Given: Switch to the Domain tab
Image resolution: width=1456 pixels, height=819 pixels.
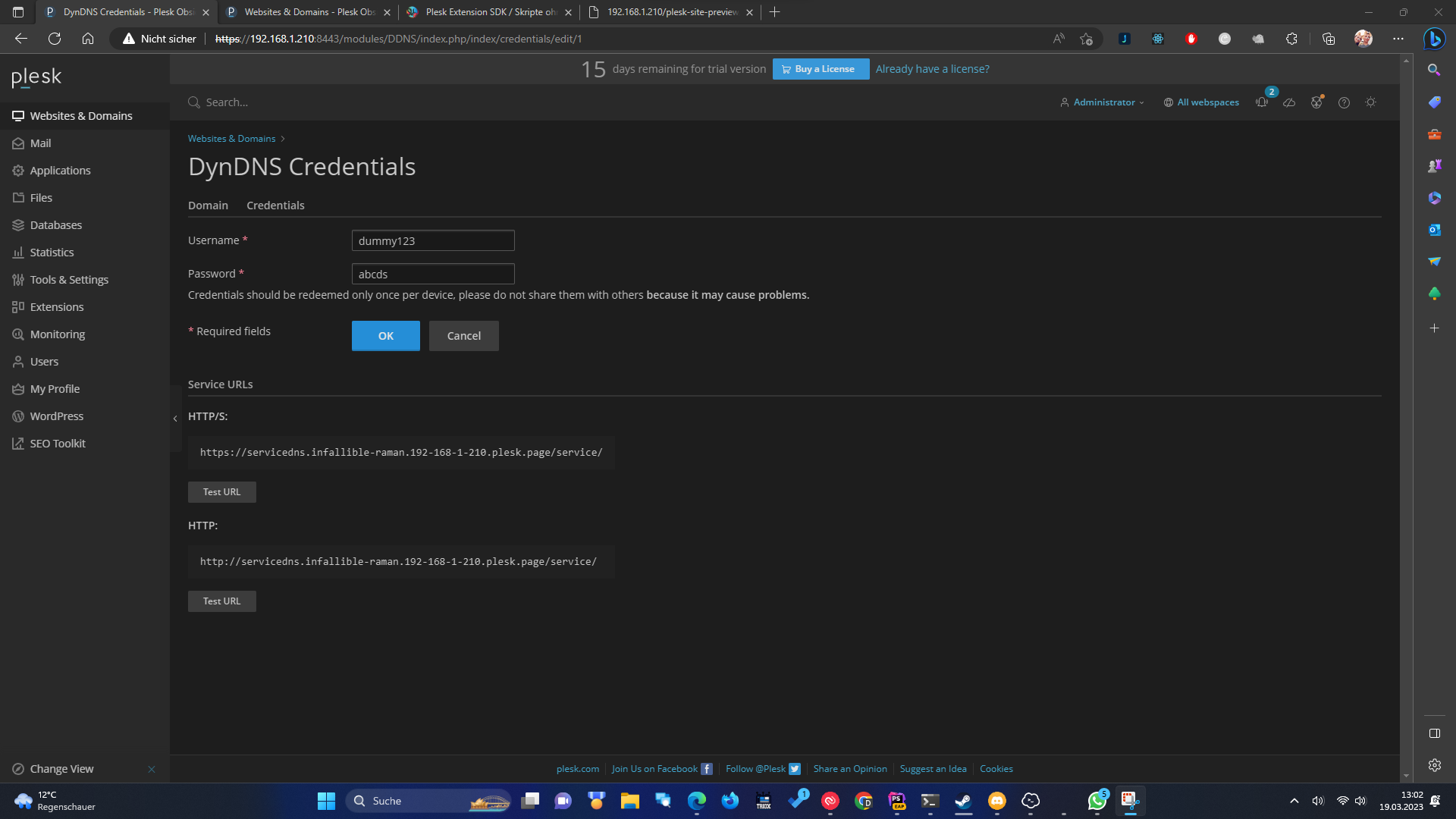Looking at the screenshot, I should (208, 206).
